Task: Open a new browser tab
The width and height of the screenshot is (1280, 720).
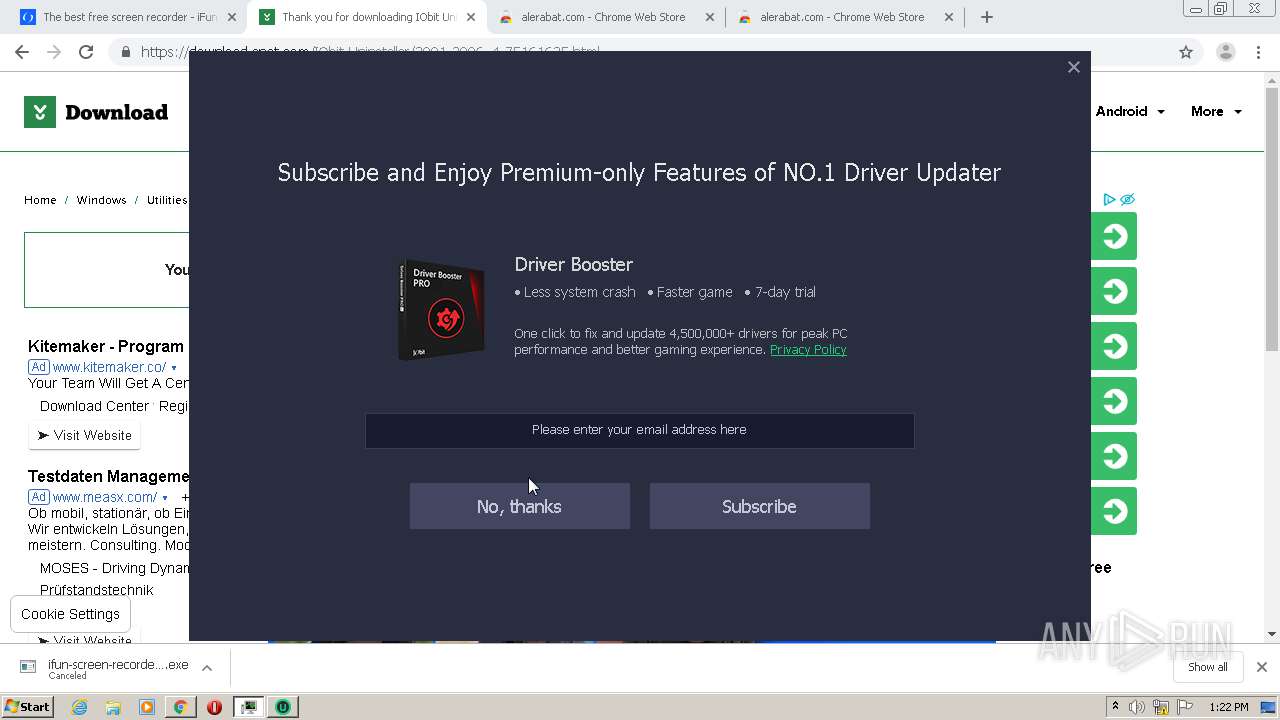Action: click(987, 17)
